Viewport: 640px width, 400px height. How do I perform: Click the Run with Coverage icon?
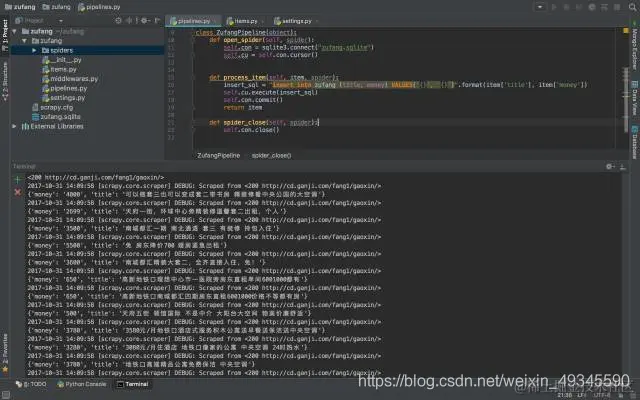[x=578, y=7]
